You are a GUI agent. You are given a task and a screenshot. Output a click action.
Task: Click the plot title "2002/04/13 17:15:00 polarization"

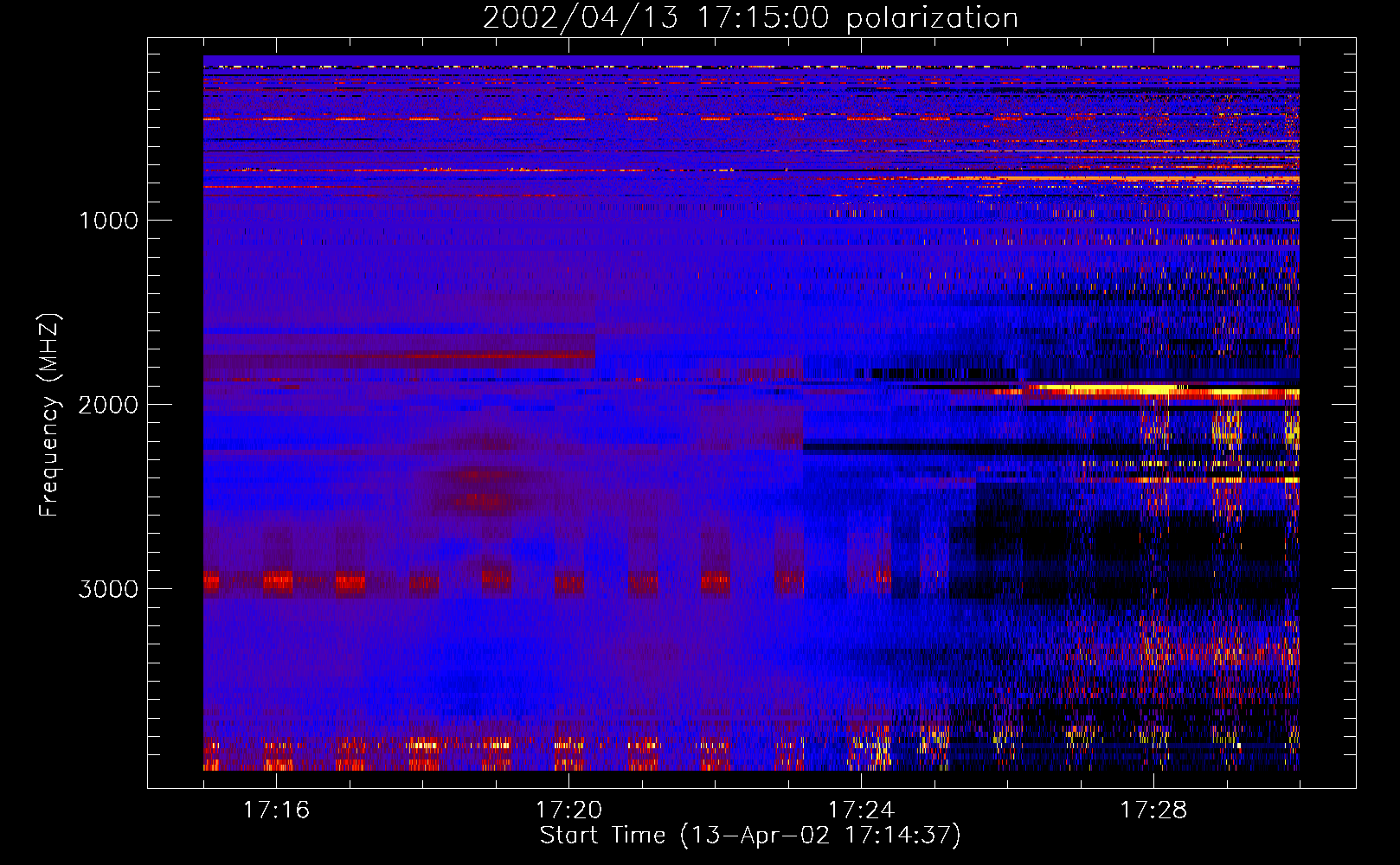(x=750, y=17)
